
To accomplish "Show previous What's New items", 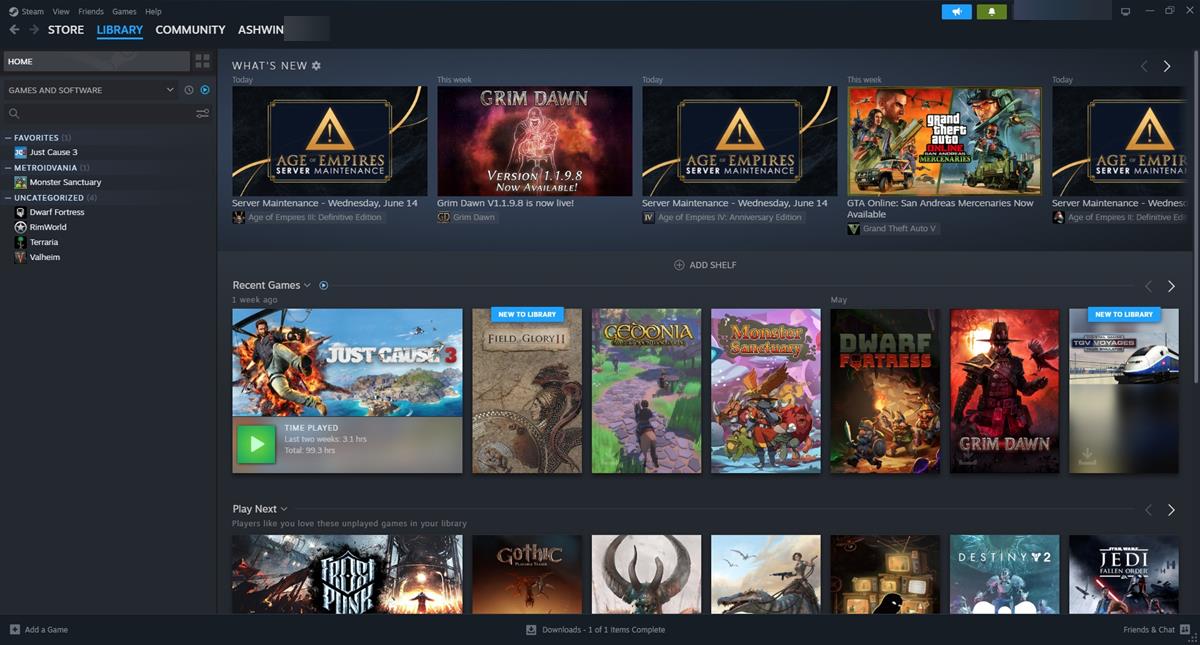I will [x=1144, y=66].
